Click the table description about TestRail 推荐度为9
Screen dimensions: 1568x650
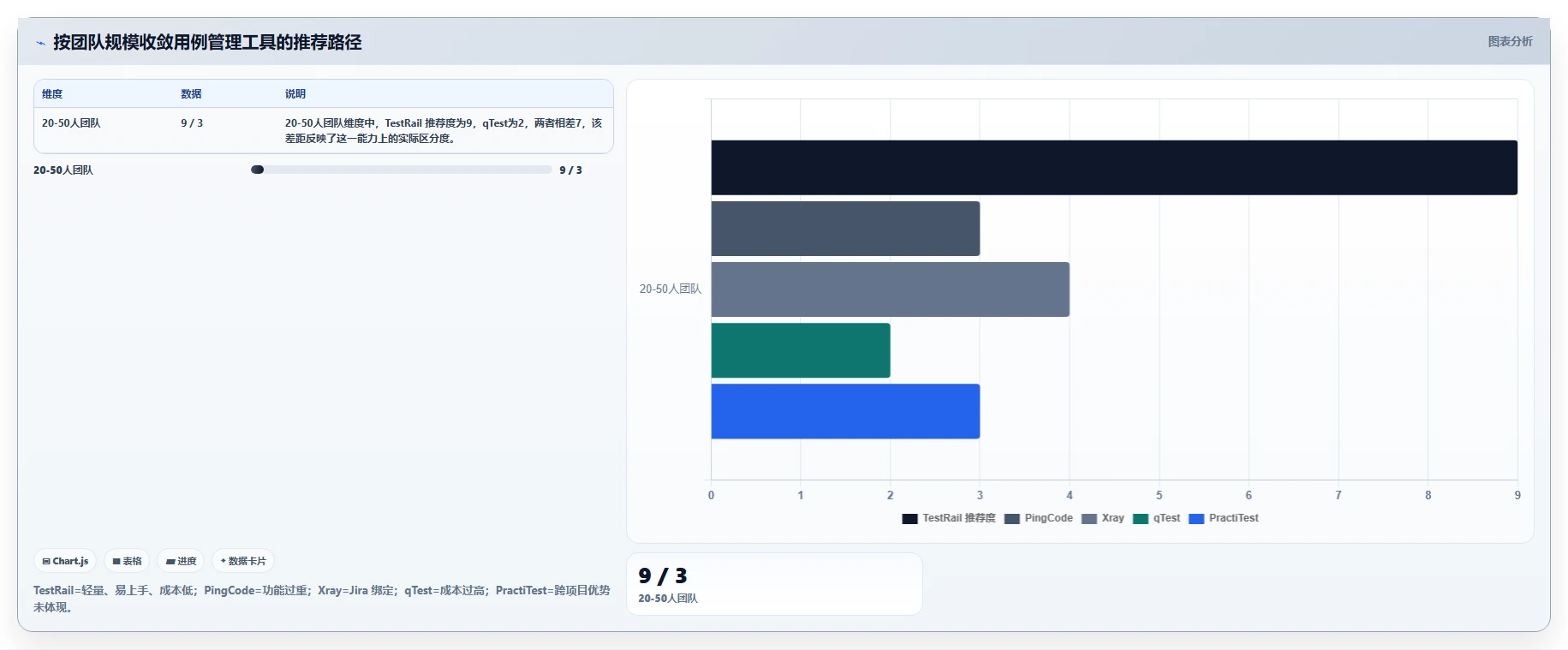click(x=444, y=131)
